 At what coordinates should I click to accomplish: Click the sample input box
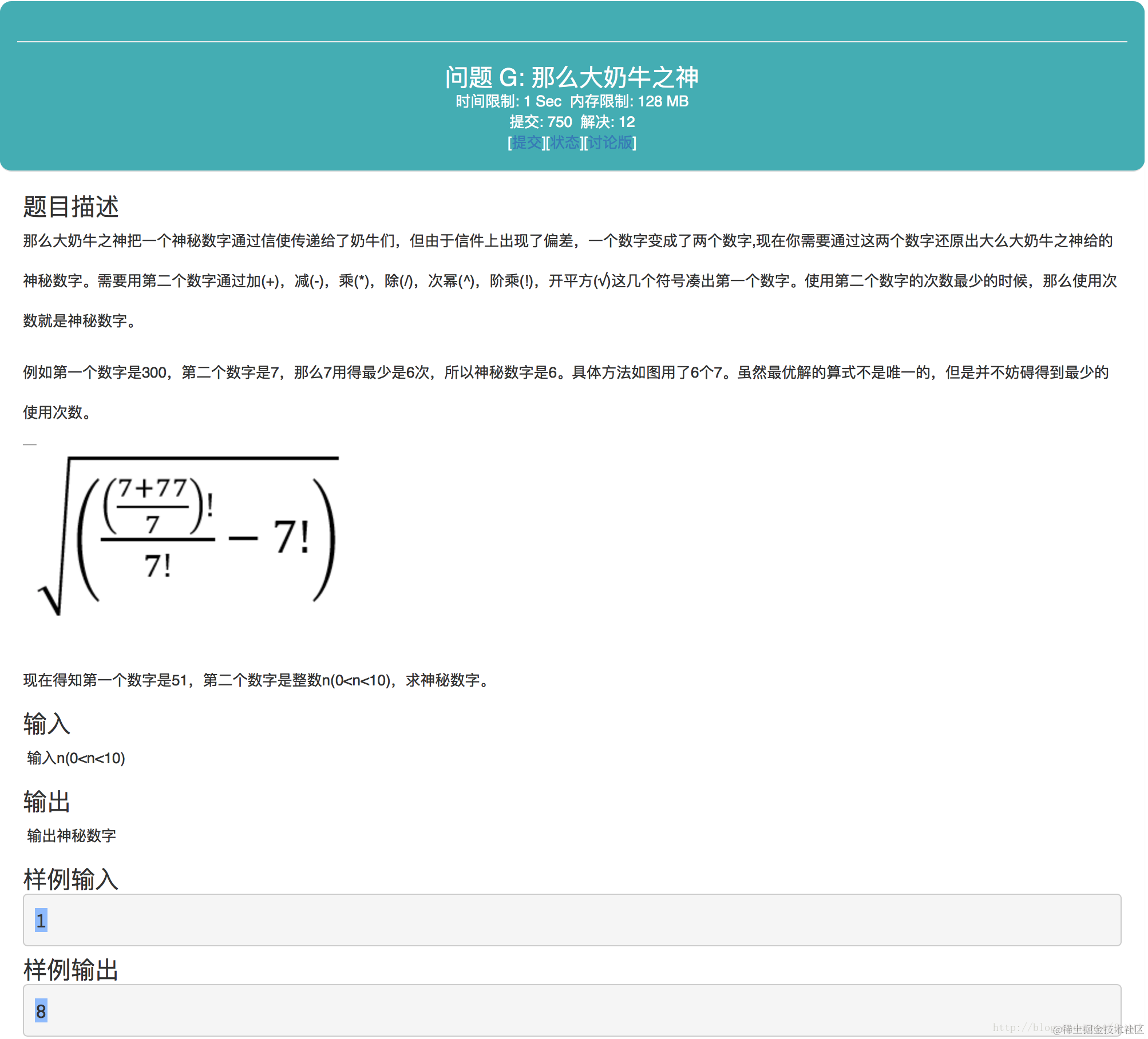tap(572, 920)
